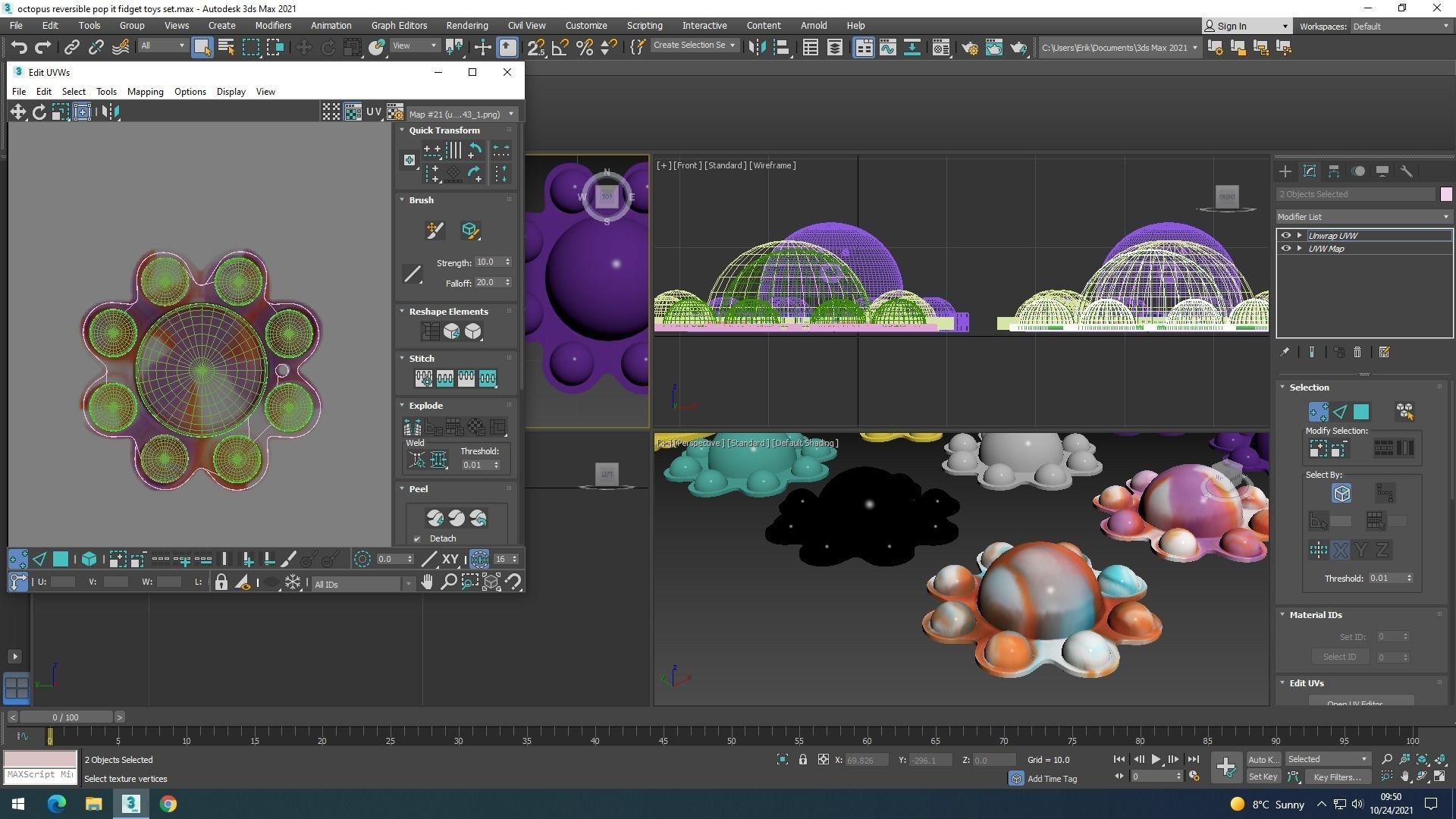Image resolution: width=1456 pixels, height=819 pixels.
Task: Click the pink object color swatch
Action: pyautogui.click(x=1445, y=194)
